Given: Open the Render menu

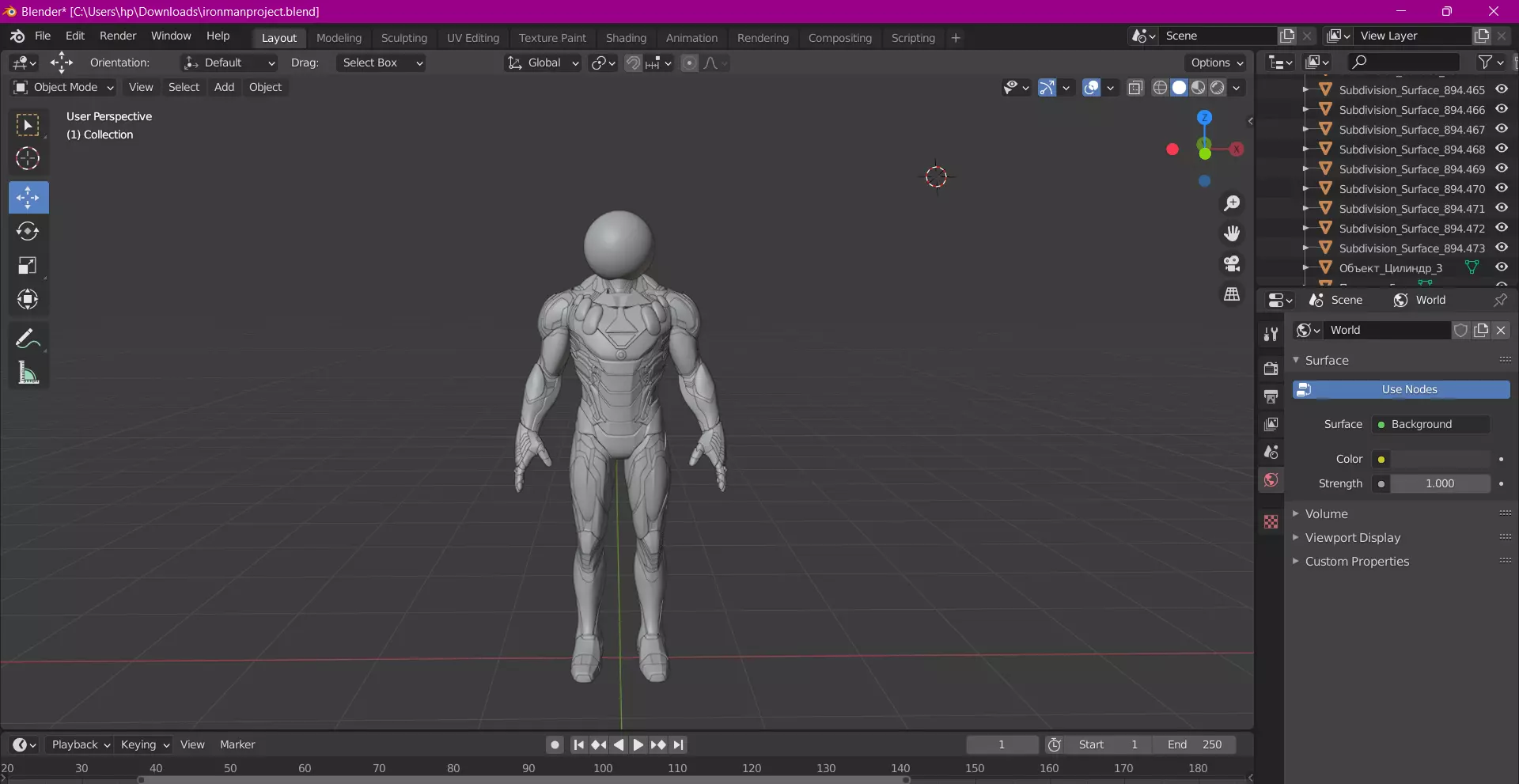Looking at the screenshot, I should pyautogui.click(x=118, y=36).
